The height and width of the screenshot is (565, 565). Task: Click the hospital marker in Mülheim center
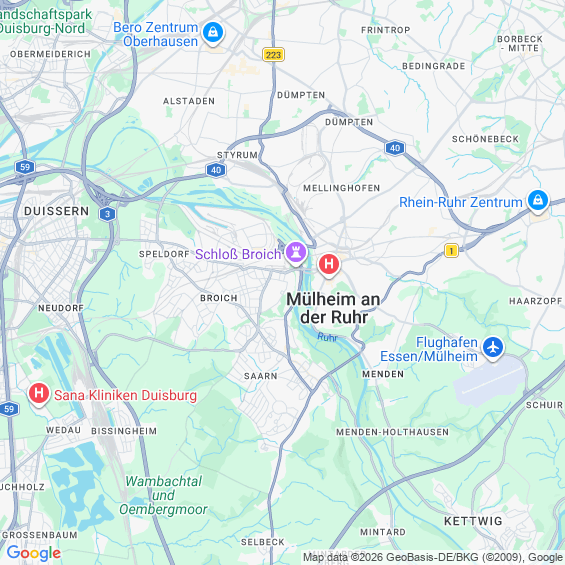(x=329, y=265)
